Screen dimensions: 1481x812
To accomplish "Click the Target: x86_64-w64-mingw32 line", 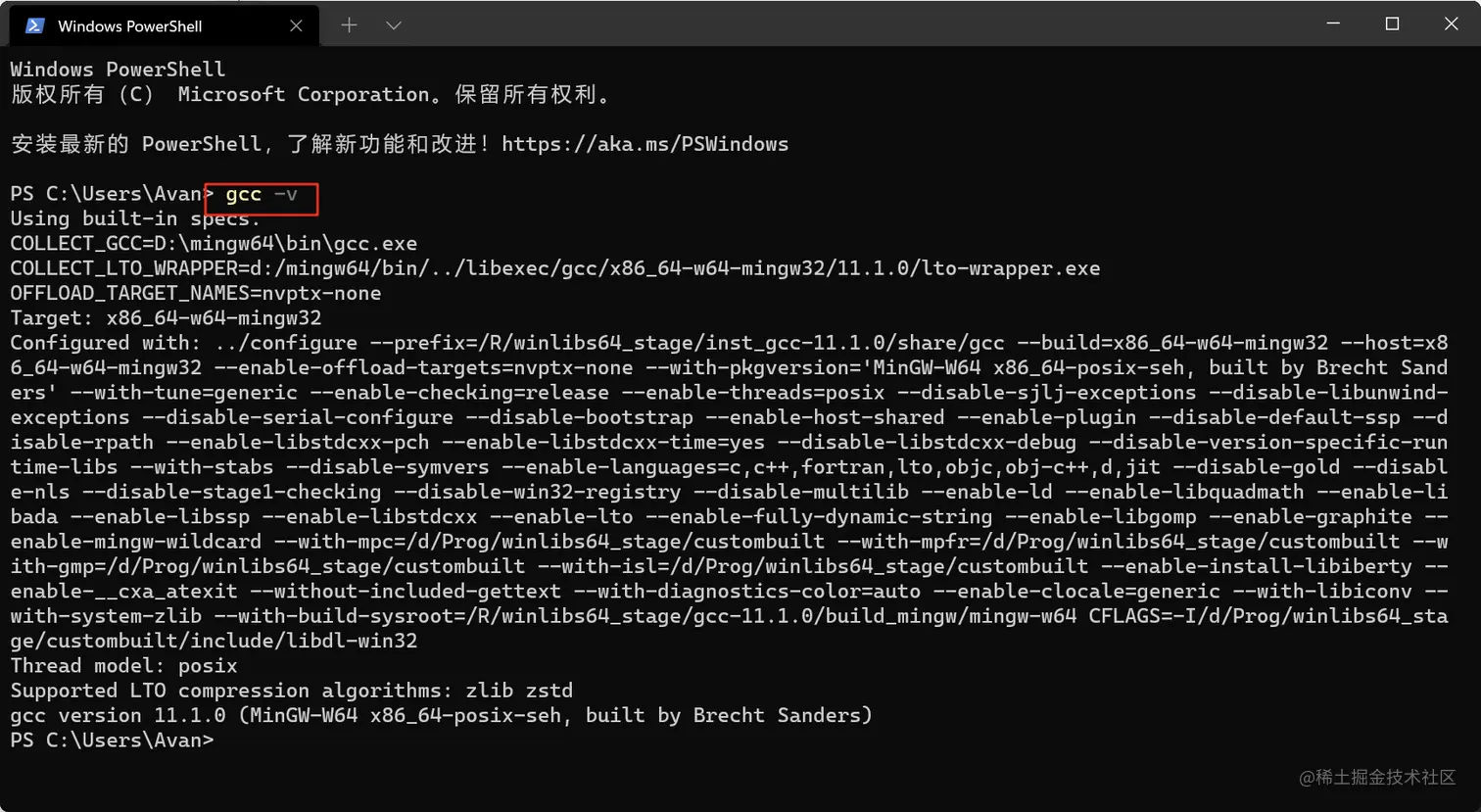I will point(166,318).
